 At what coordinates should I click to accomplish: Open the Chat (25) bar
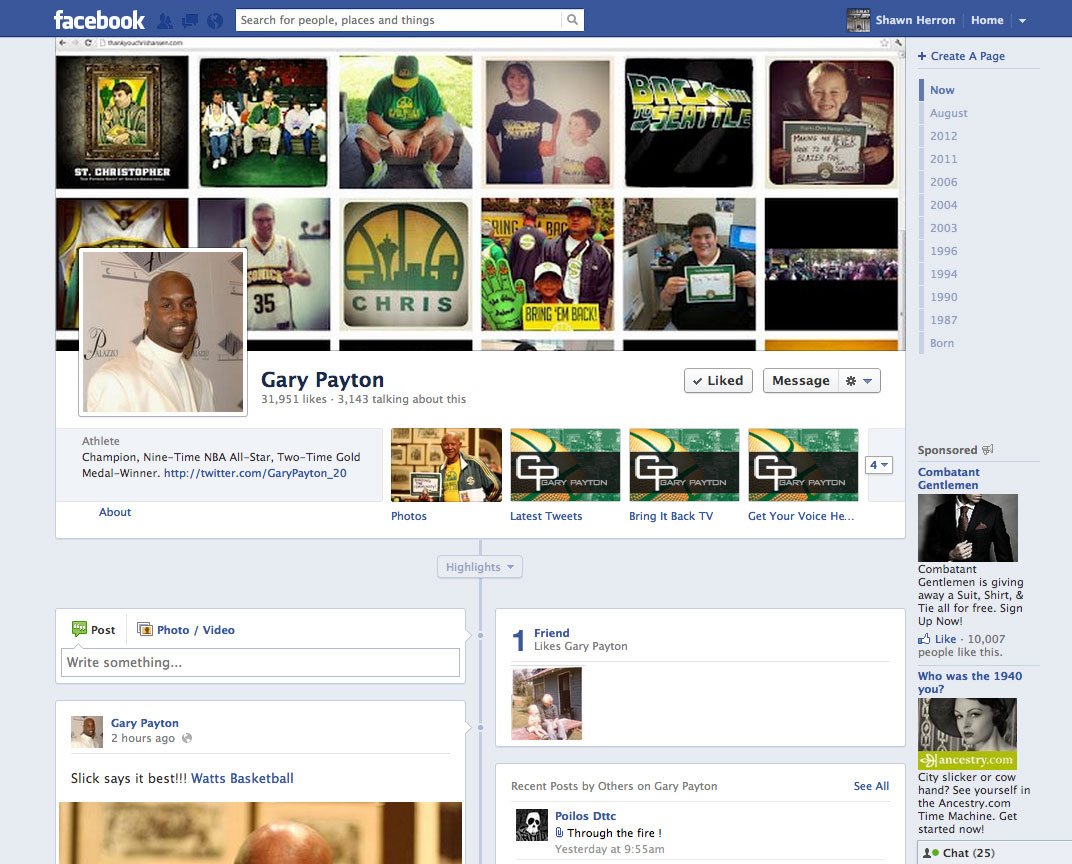(x=994, y=853)
